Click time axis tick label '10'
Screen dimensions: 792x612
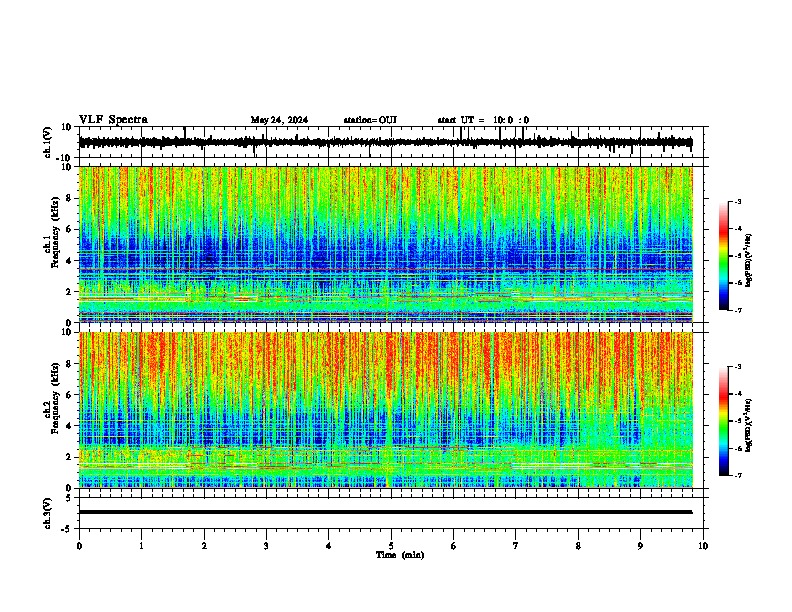tap(703, 546)
